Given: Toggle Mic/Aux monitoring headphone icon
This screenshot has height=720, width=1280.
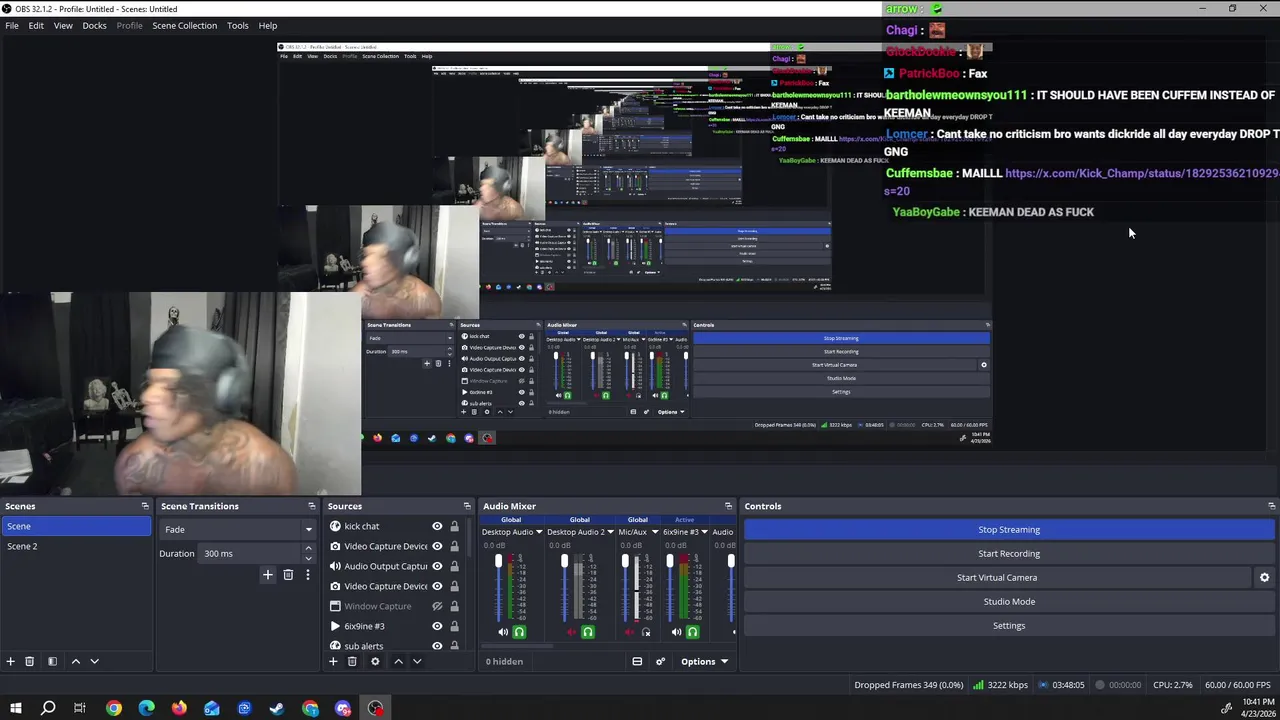Looking at the screenshot, I should click(646, 632).
